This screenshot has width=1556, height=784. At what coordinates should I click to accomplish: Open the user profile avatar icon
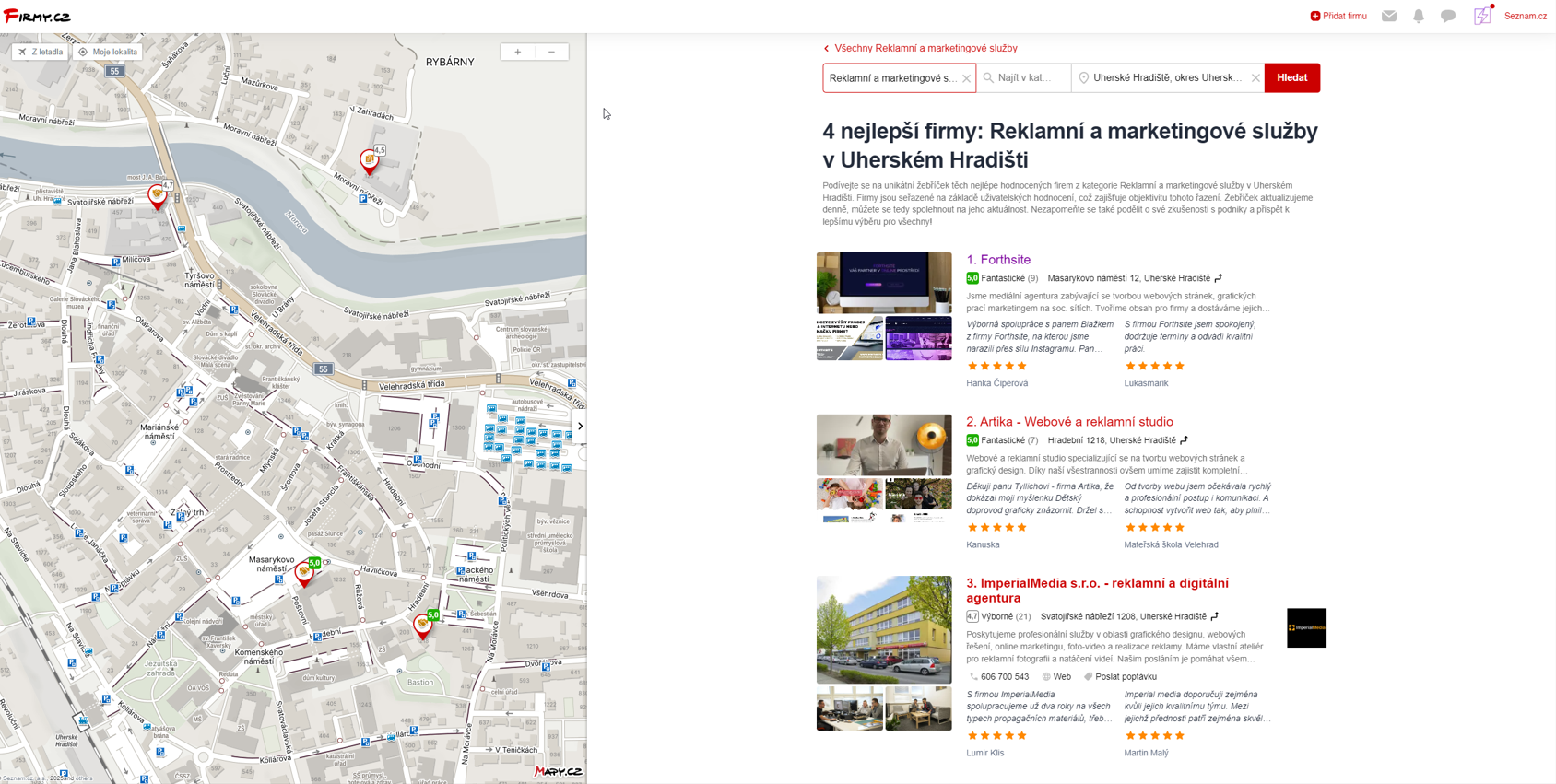click(1482, 16)
